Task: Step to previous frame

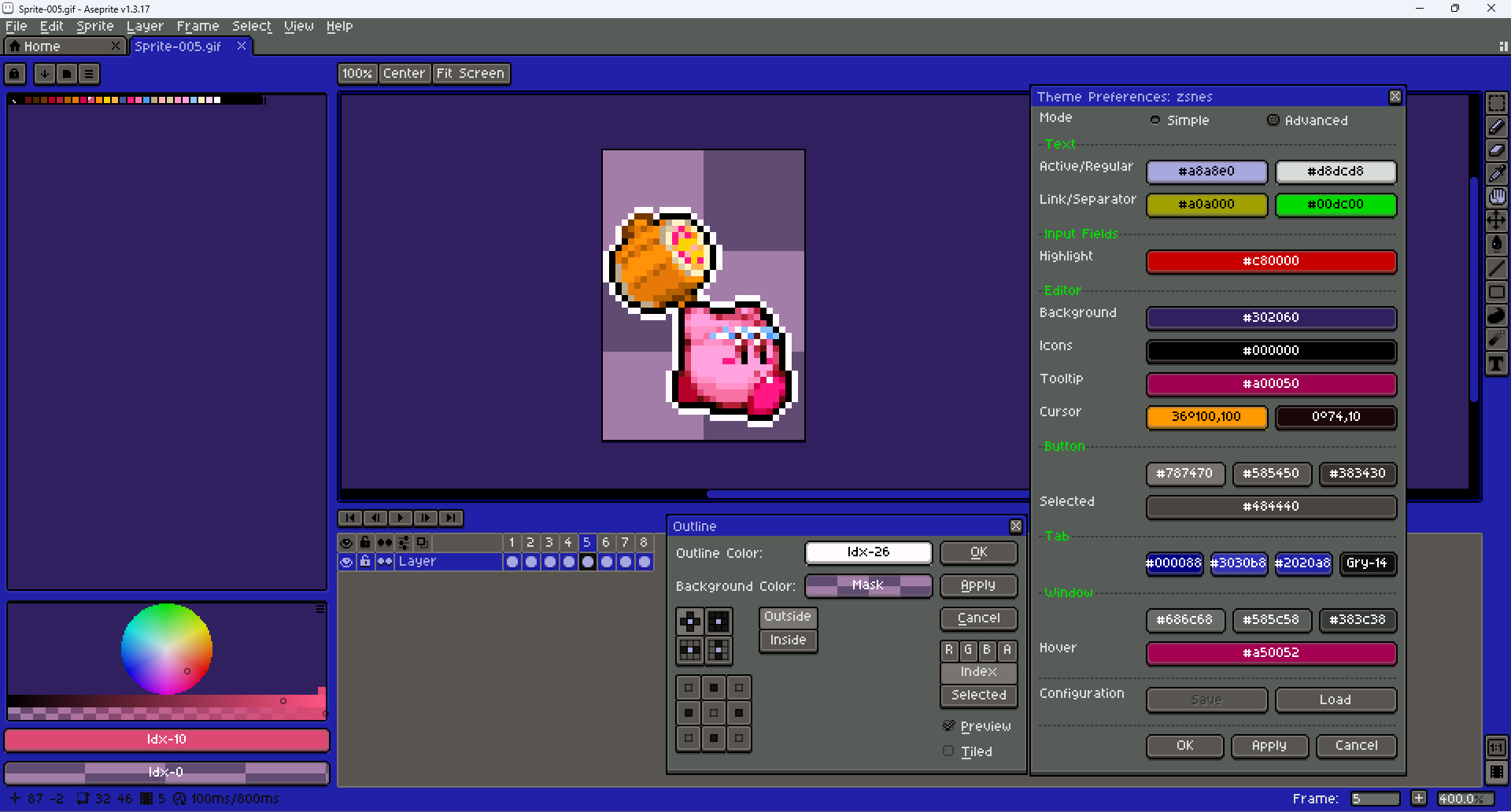Action: (x=375, y=518)
